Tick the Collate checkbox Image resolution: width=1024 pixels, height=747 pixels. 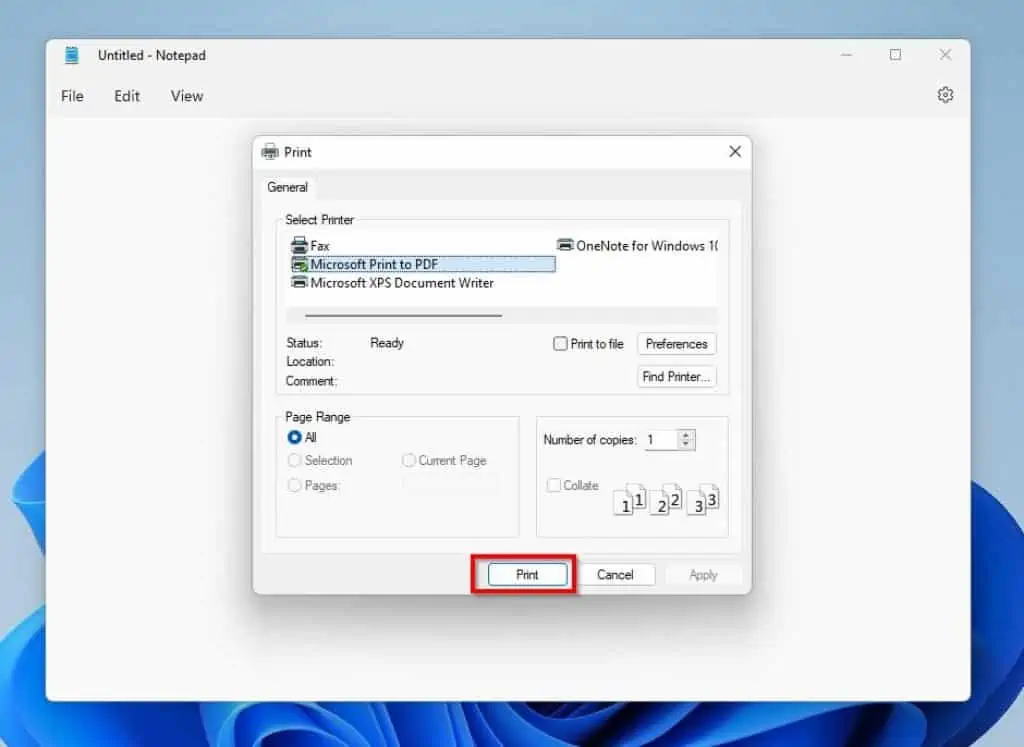(x=554, y=485)
